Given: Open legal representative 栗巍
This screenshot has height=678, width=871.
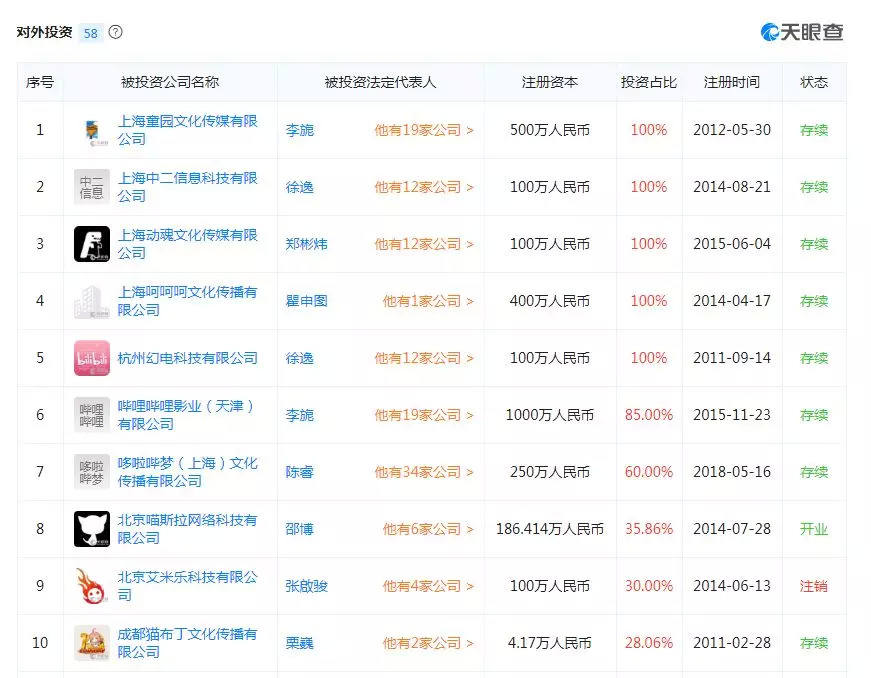Looking at the screenshot, I should pyautogui.click(x=299, y=643).
